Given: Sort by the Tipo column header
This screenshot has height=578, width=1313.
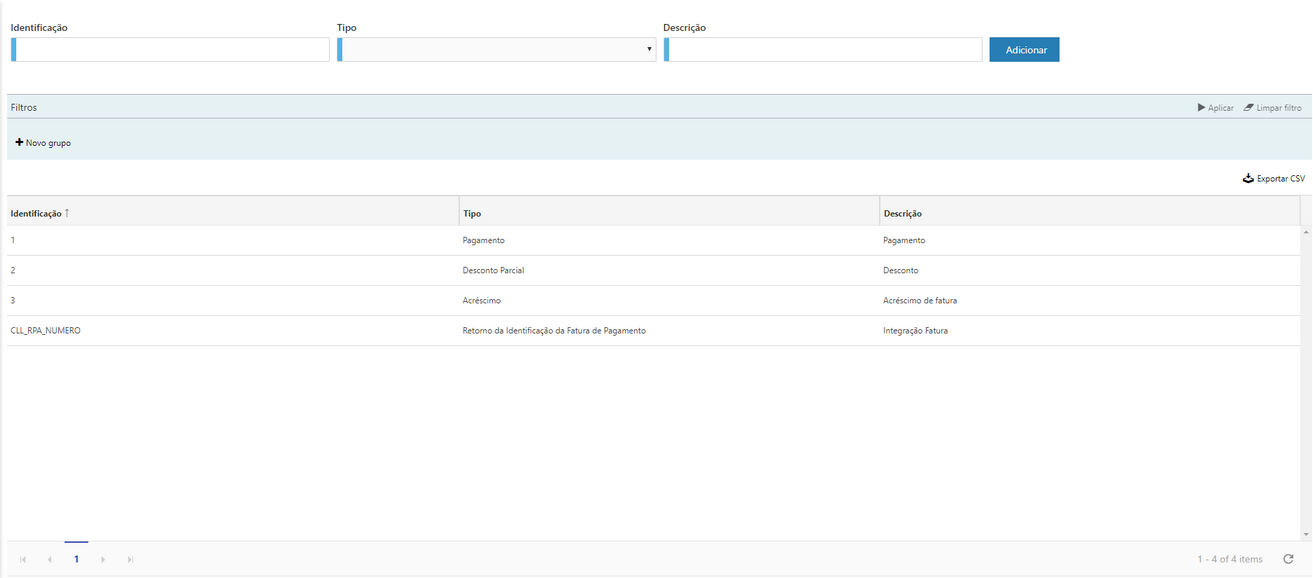Looking at the screenshot, I should click(x=472, y=213).
